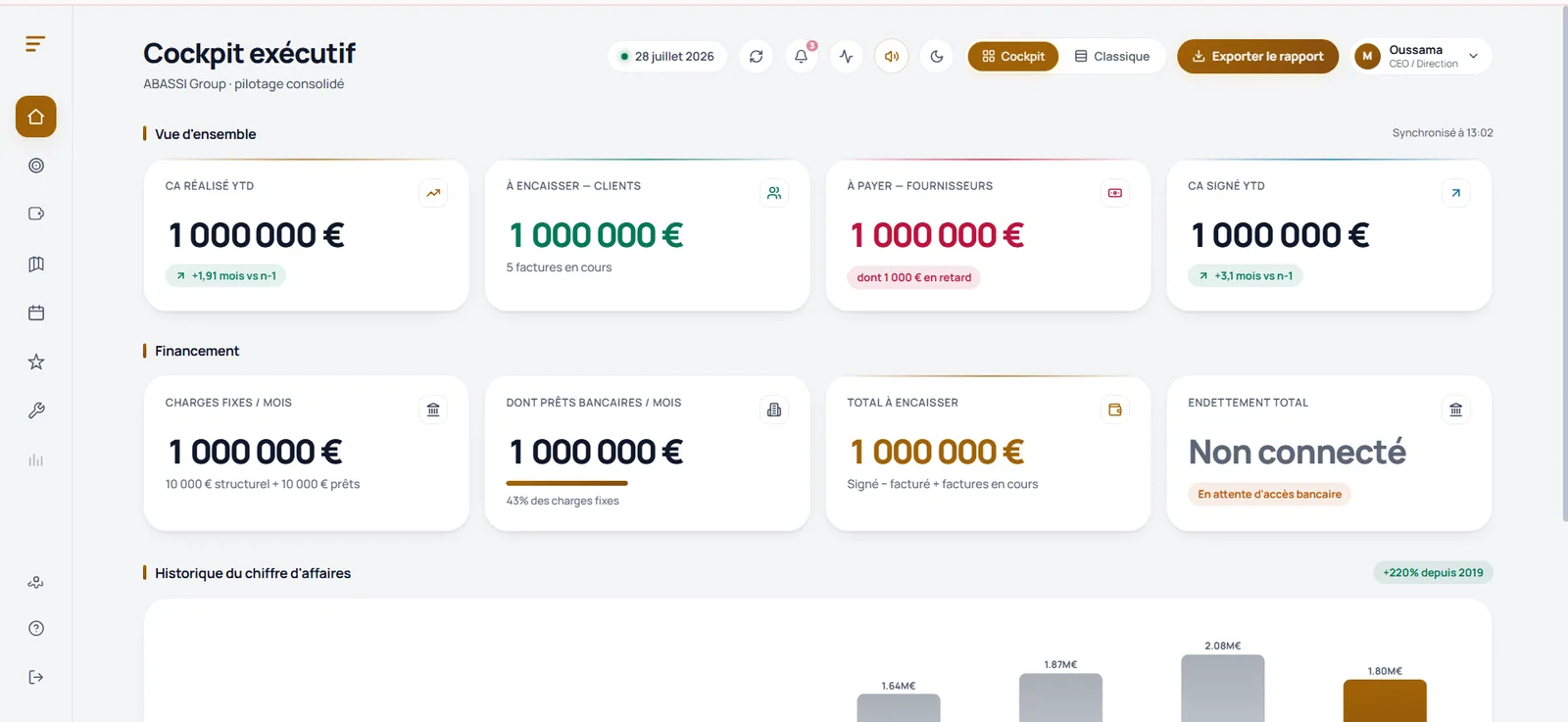Click 5 factures en cours text
1568x722 pixels.
pyautogui.click(x=559, y=267)
